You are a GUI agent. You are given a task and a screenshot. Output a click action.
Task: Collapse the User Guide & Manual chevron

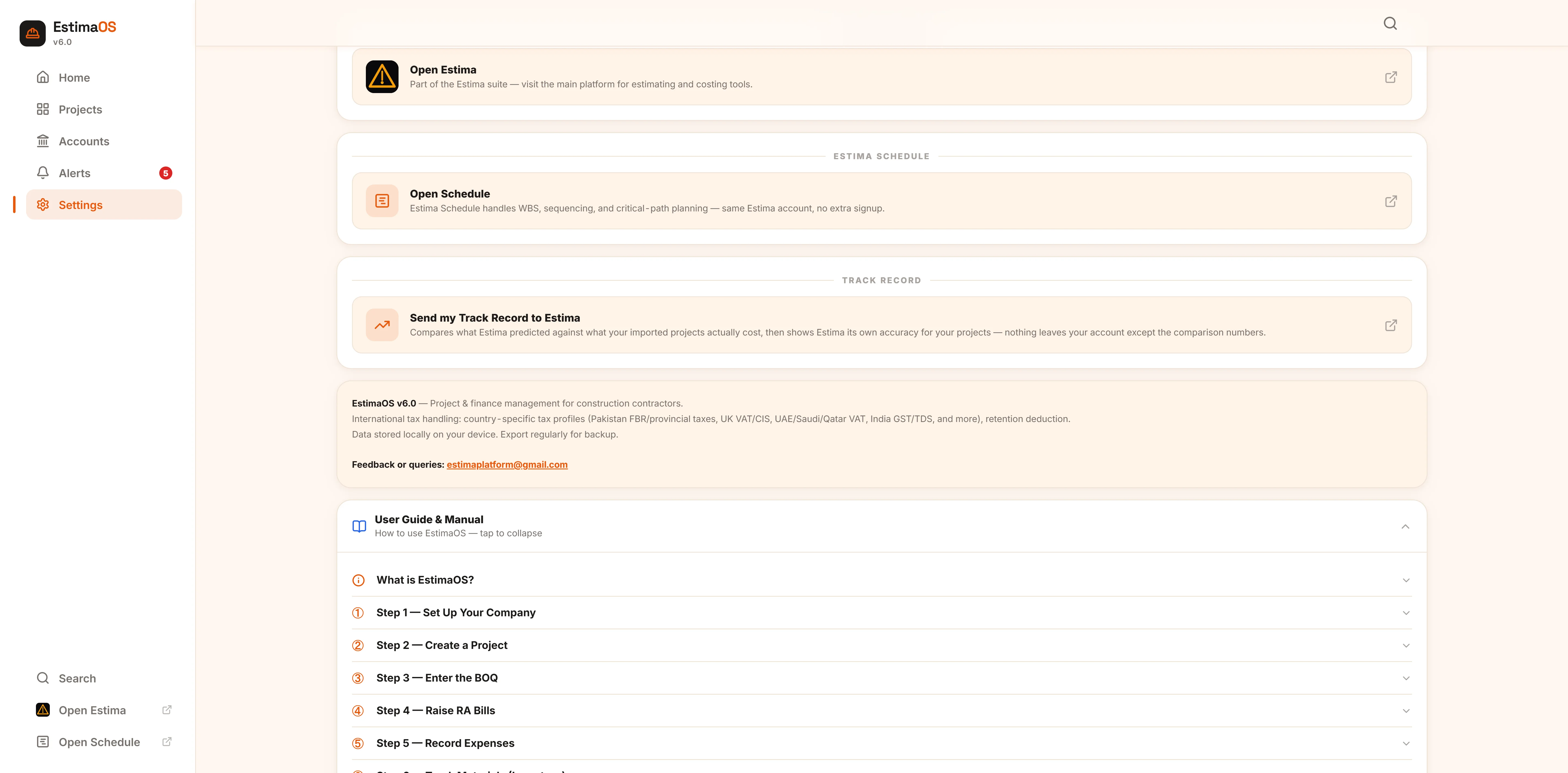[1405, 527]
